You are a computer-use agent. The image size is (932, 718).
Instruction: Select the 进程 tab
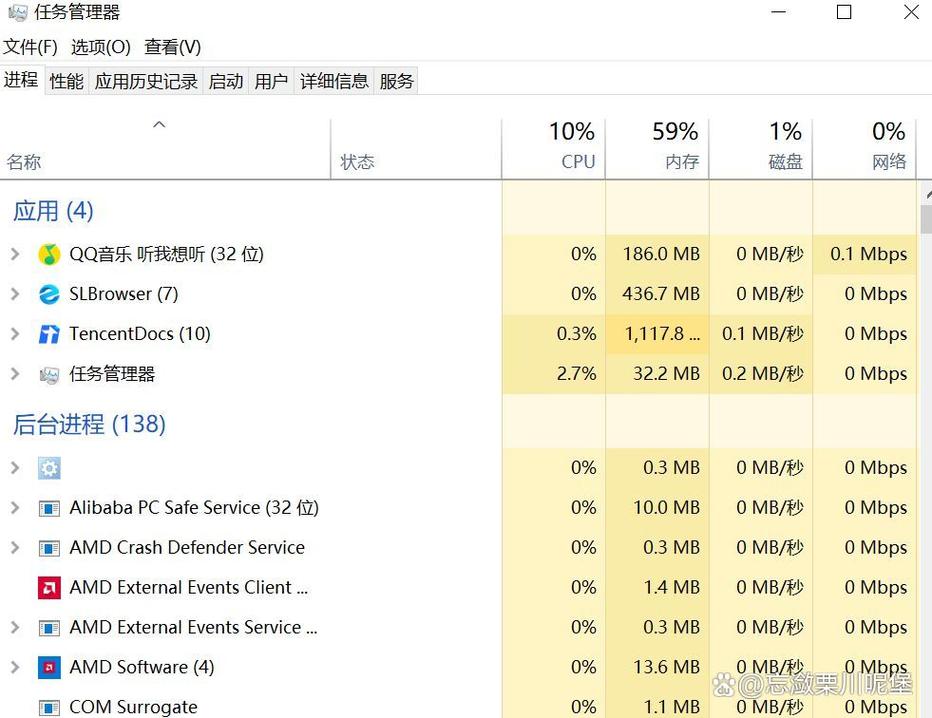21,80
